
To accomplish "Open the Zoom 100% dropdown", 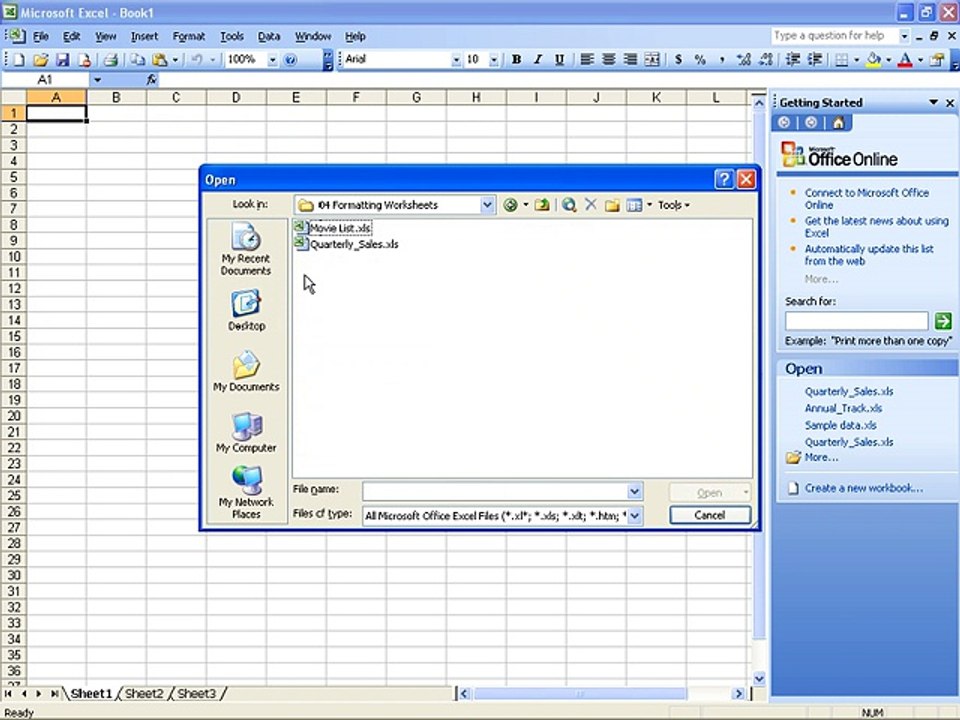I will click(272, 59).
